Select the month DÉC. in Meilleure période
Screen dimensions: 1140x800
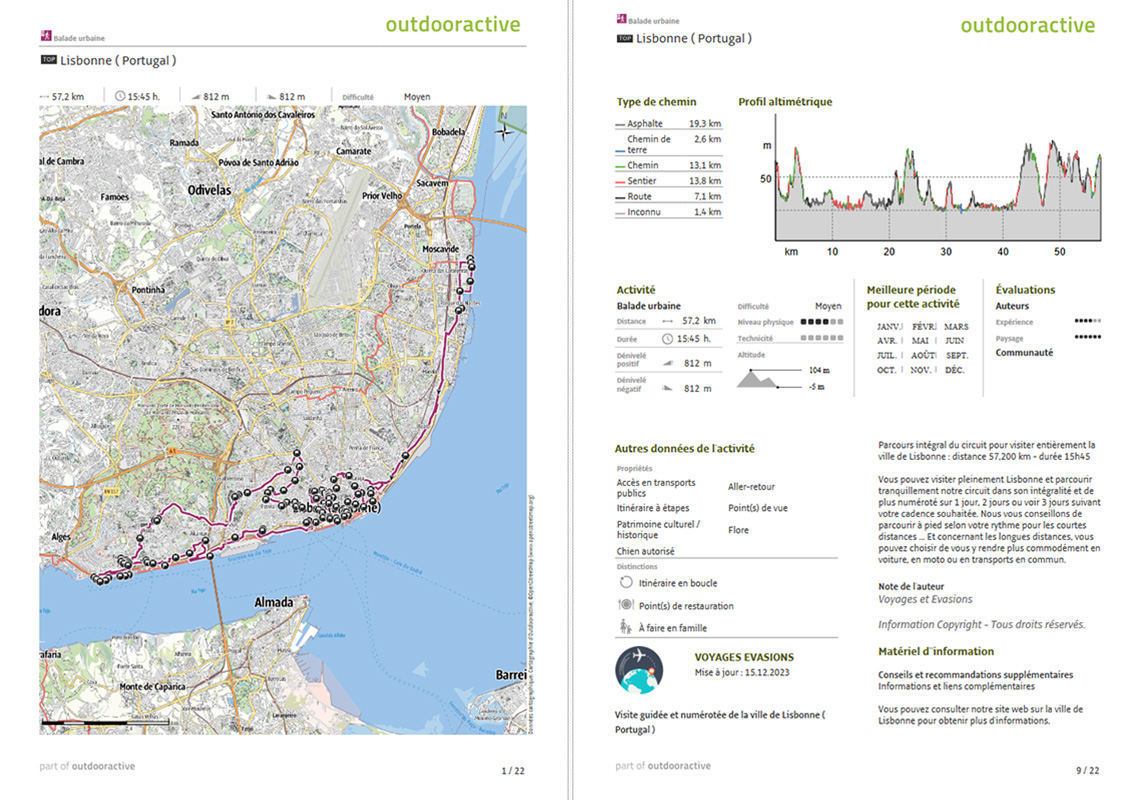click(955, 370)
